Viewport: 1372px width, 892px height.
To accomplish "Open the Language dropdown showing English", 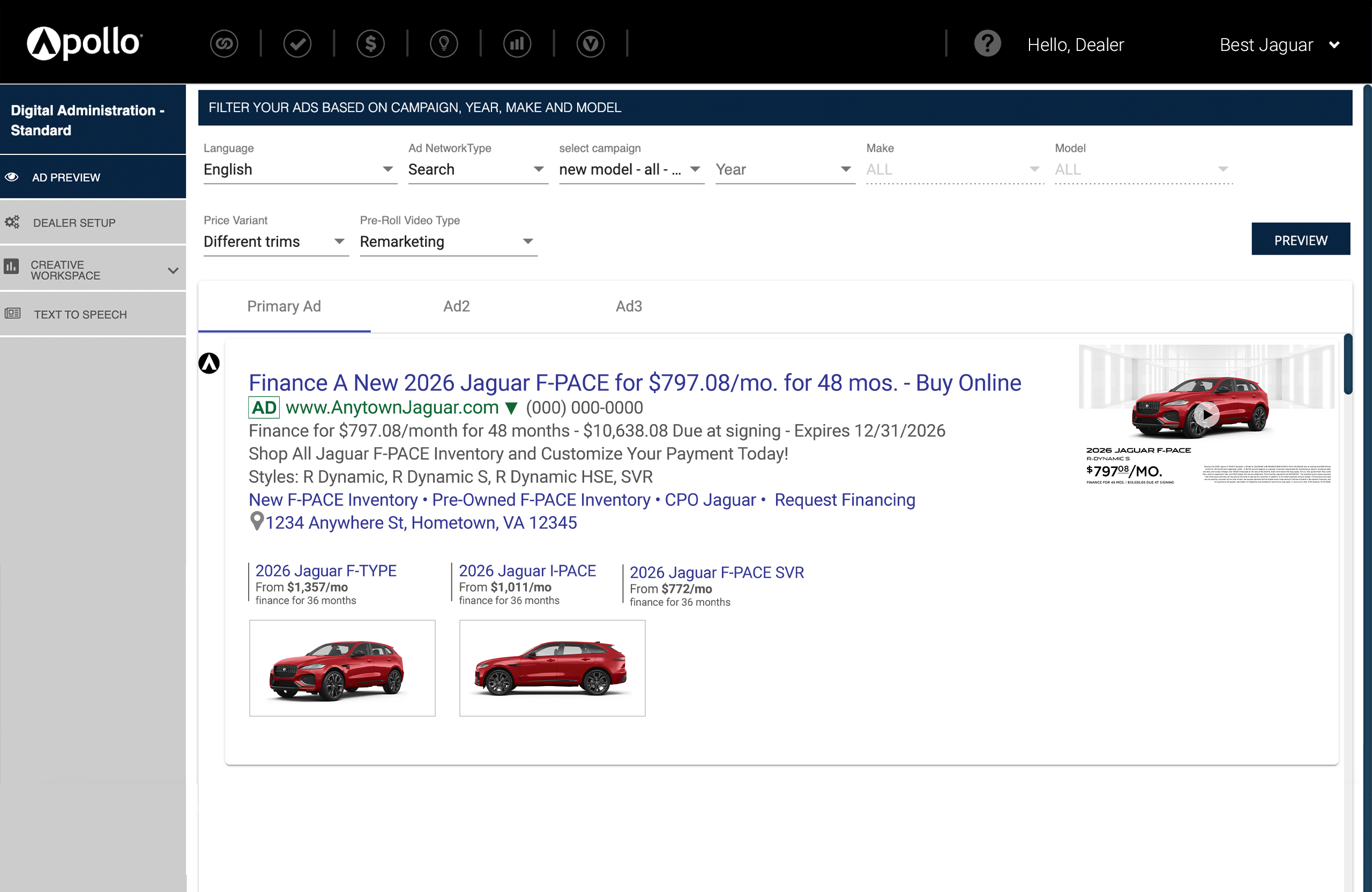I will (299, 169).
